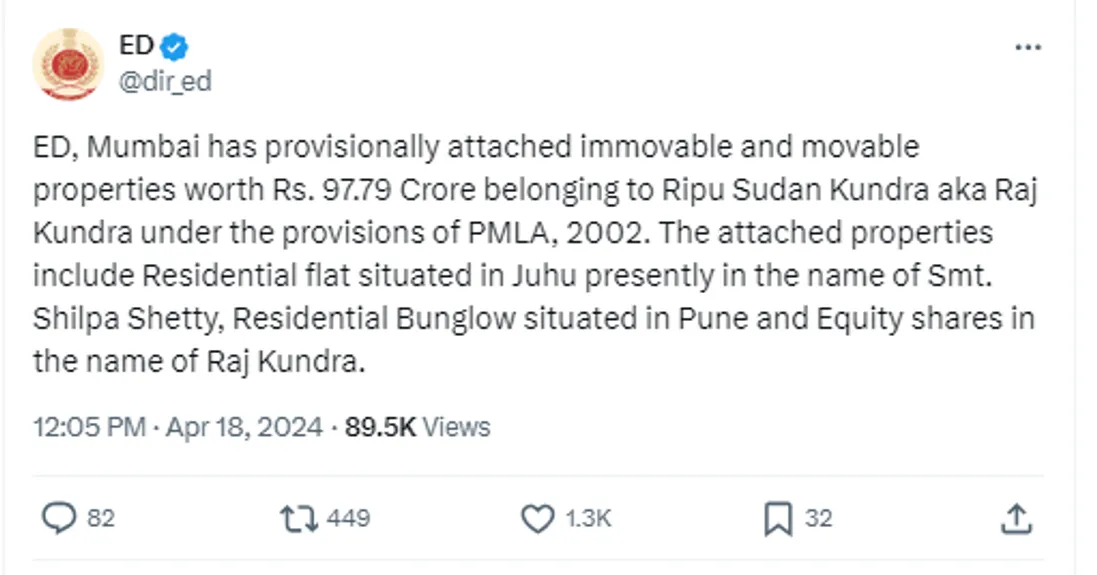Open the share icon menu
Viewport: 1097px width, 575px height.
pyautogui.click(x=1015, y=518)
